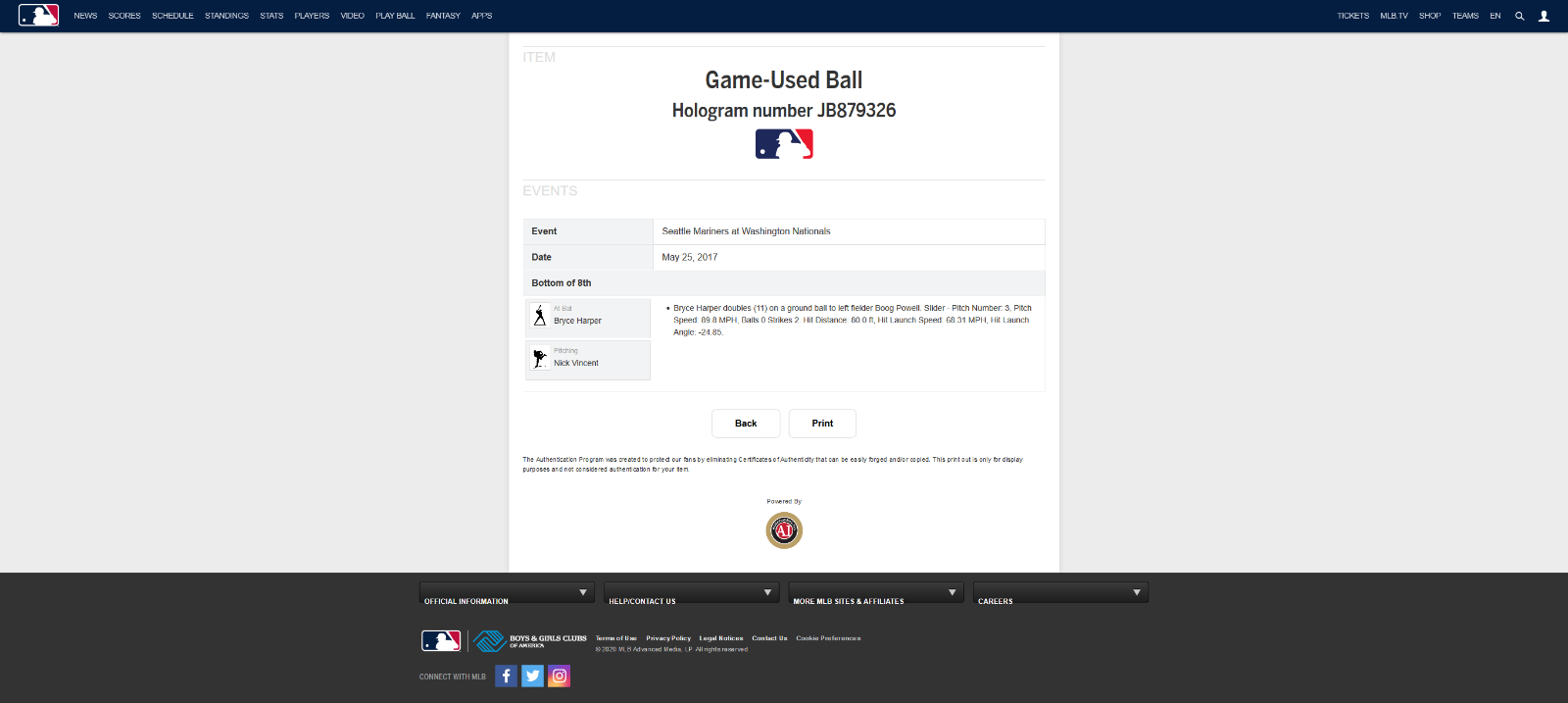Select the Tickets navigation item

point(1352,16)
